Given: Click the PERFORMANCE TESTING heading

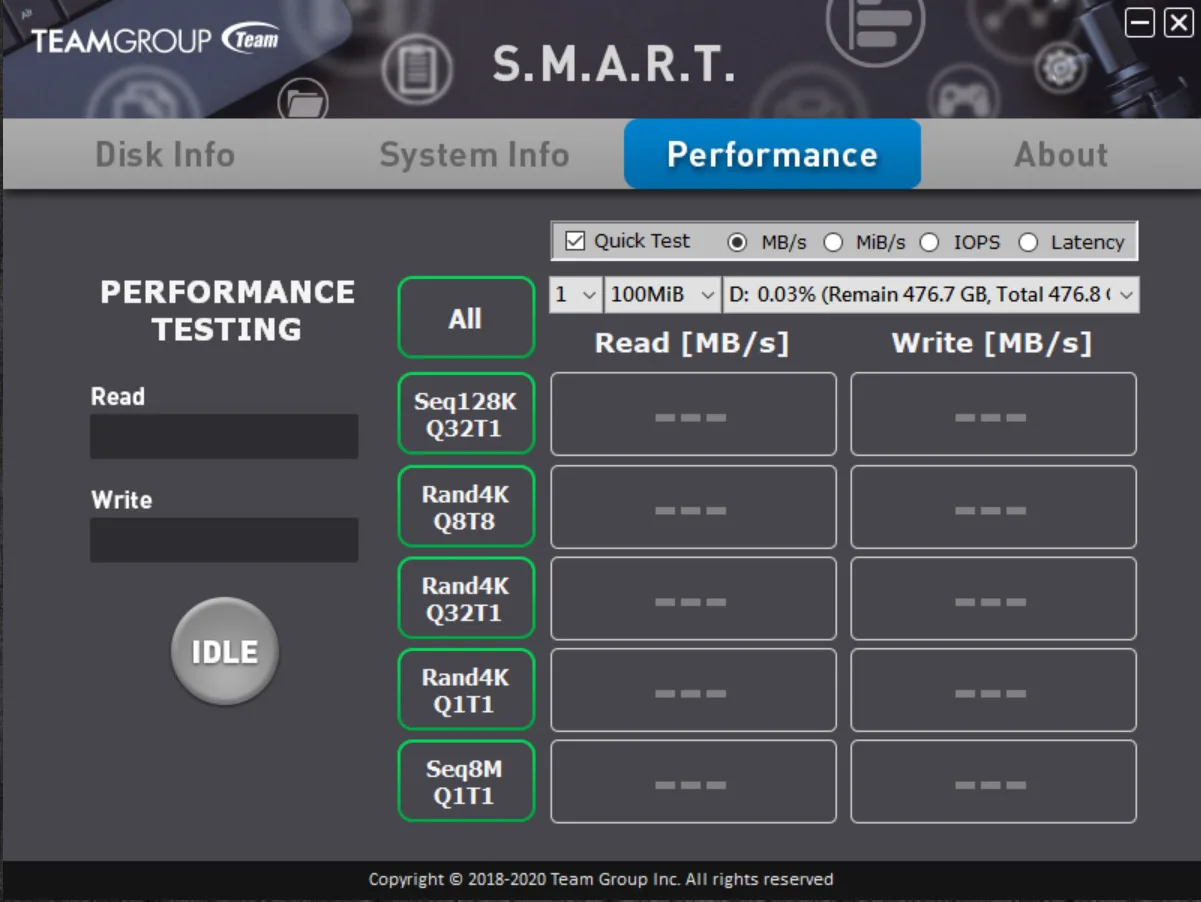Looking at the screenshot, I should 227,310.
